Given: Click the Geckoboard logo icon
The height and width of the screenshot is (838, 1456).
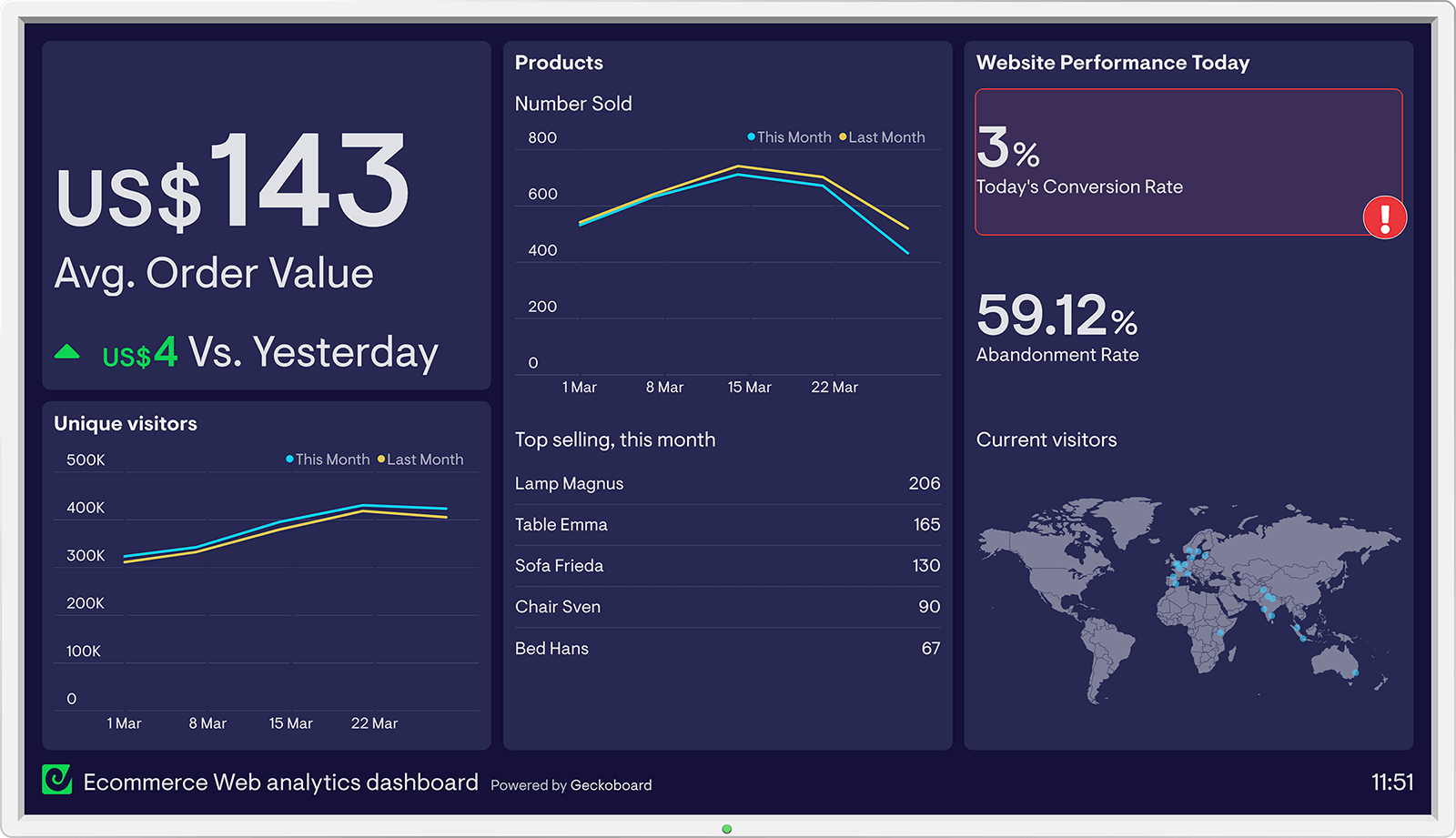Looking at the screenshot, I should (x=56, y=781).
